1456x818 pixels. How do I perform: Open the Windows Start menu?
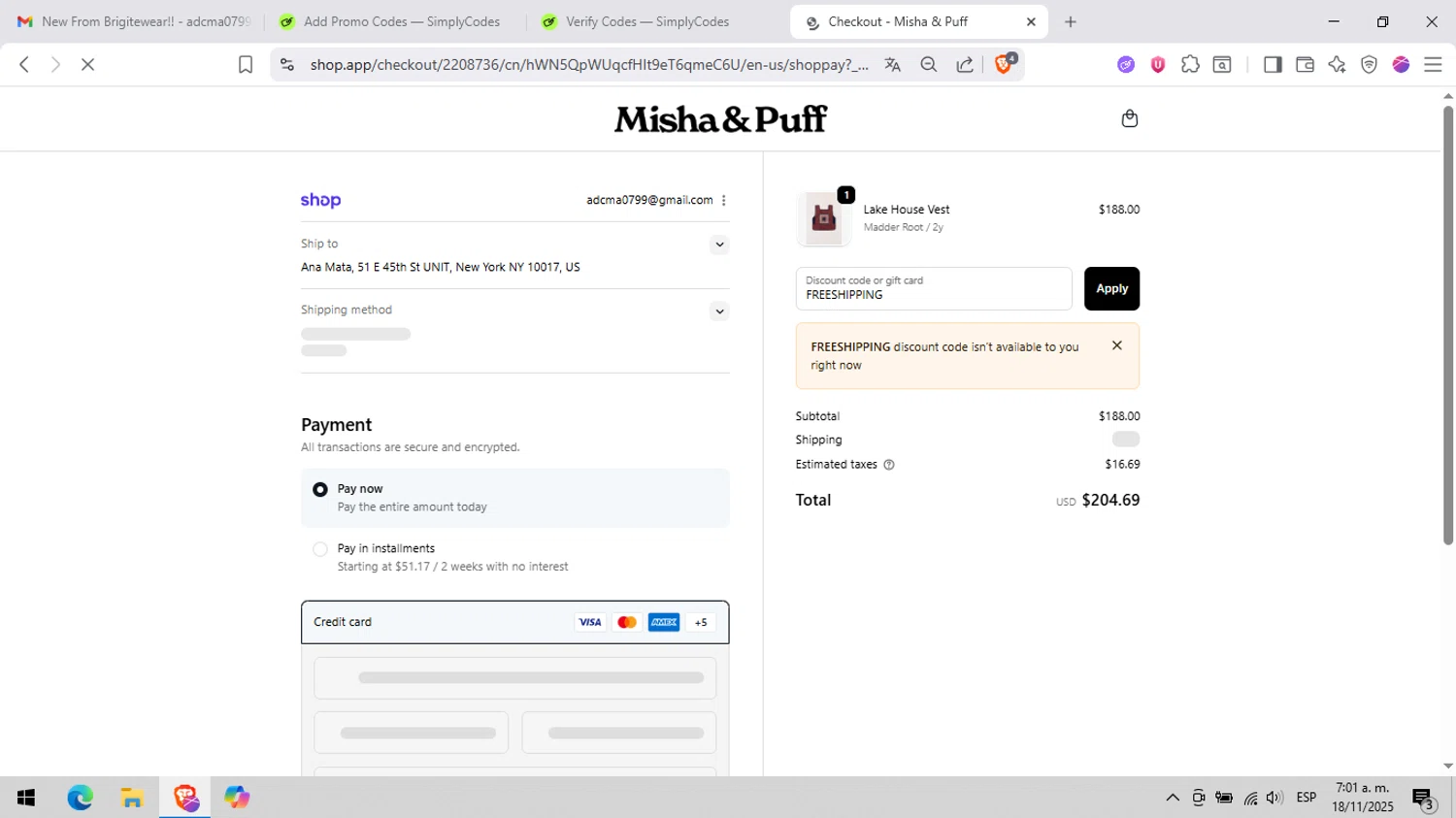[26, 798]
